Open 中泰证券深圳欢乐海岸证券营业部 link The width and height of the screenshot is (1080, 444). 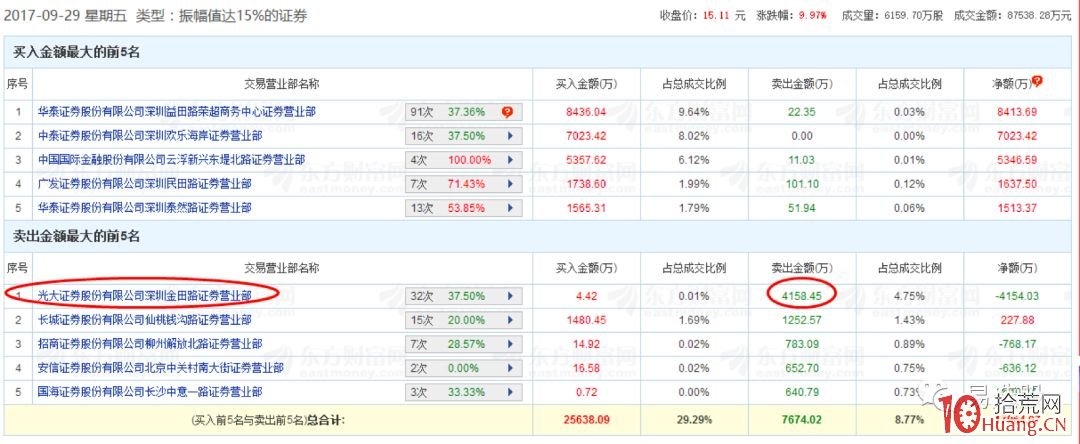150,136
